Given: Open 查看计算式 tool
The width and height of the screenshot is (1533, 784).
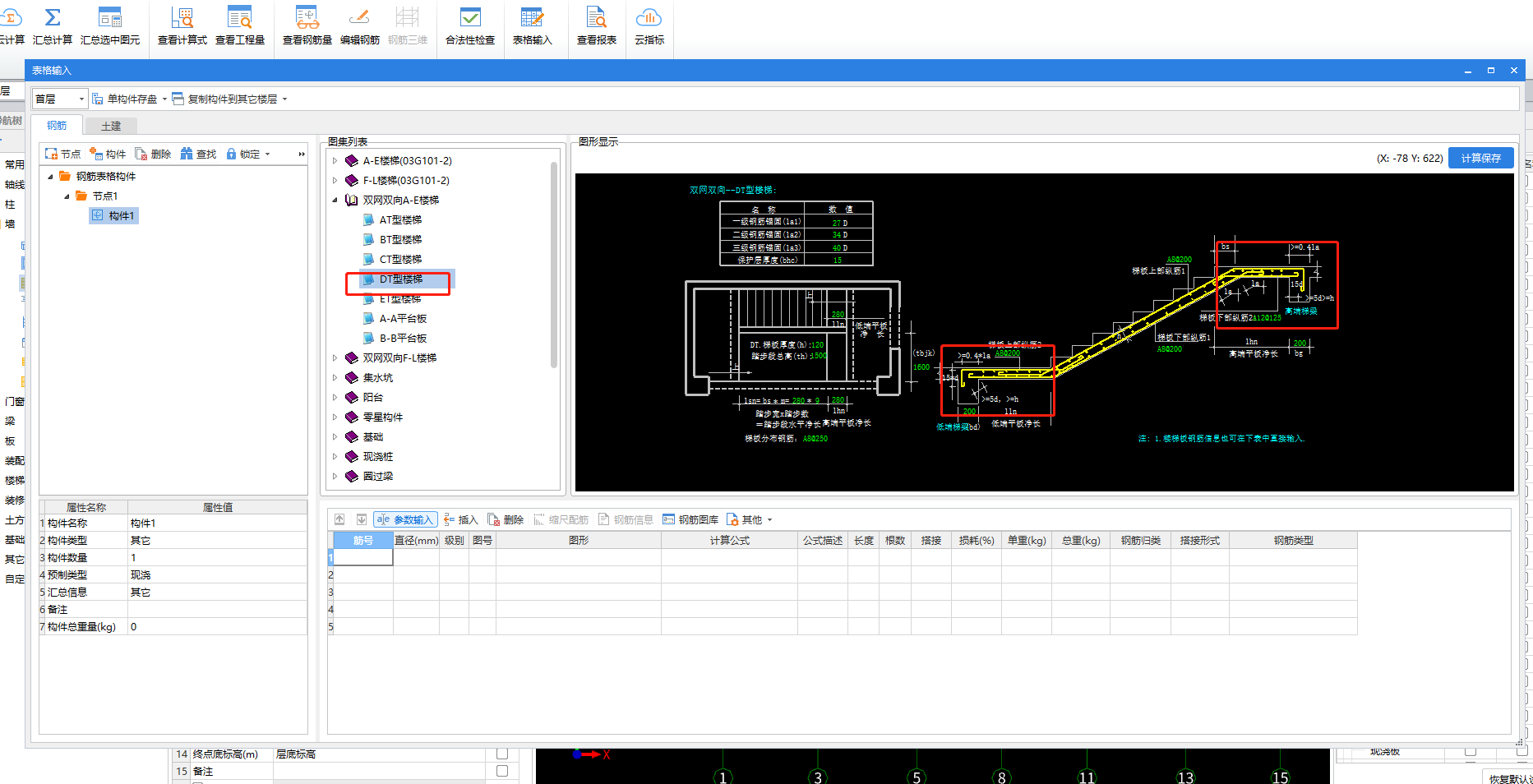Looking at the screenshot, I should click(x=182, y=25).
